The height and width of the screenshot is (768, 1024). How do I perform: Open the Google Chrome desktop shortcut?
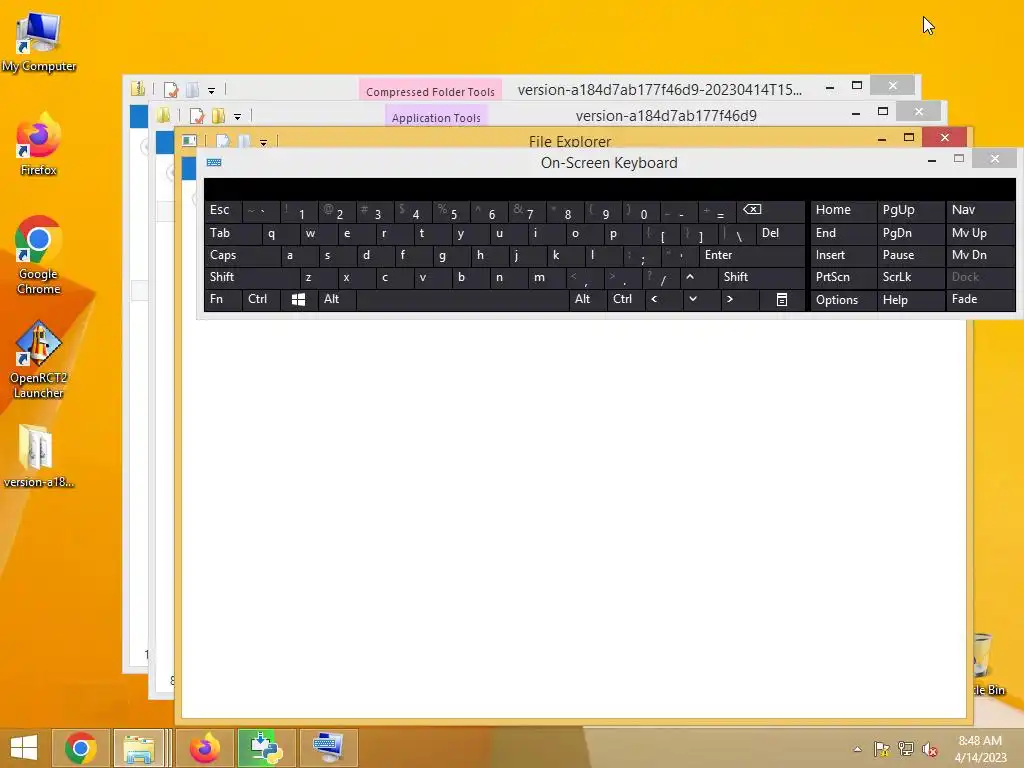tap(39, 255)
